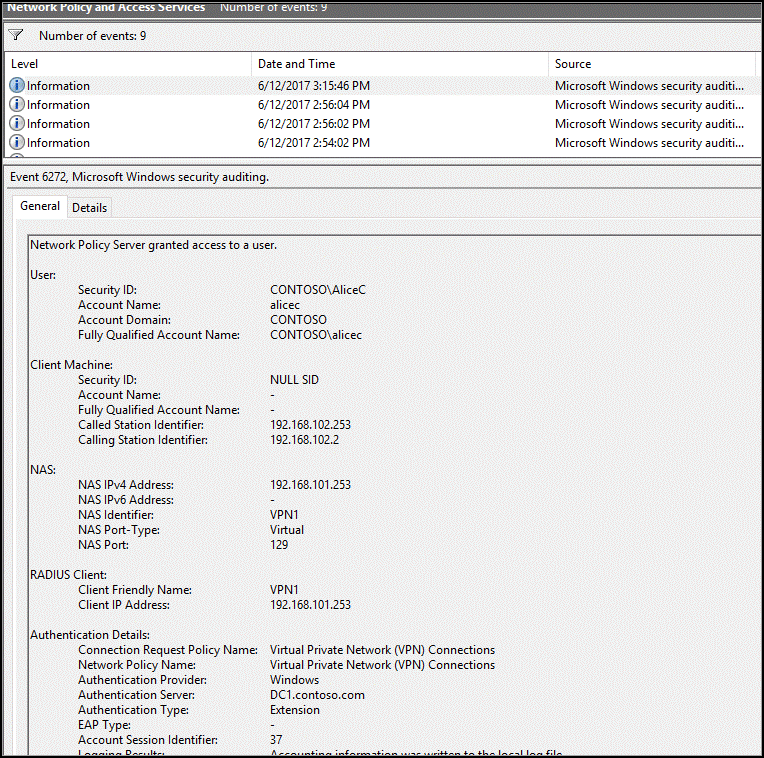Click Connection Request Policy Name value
Image resolution: width=764 pixels, height=758 pixels.
coord(382,650)
